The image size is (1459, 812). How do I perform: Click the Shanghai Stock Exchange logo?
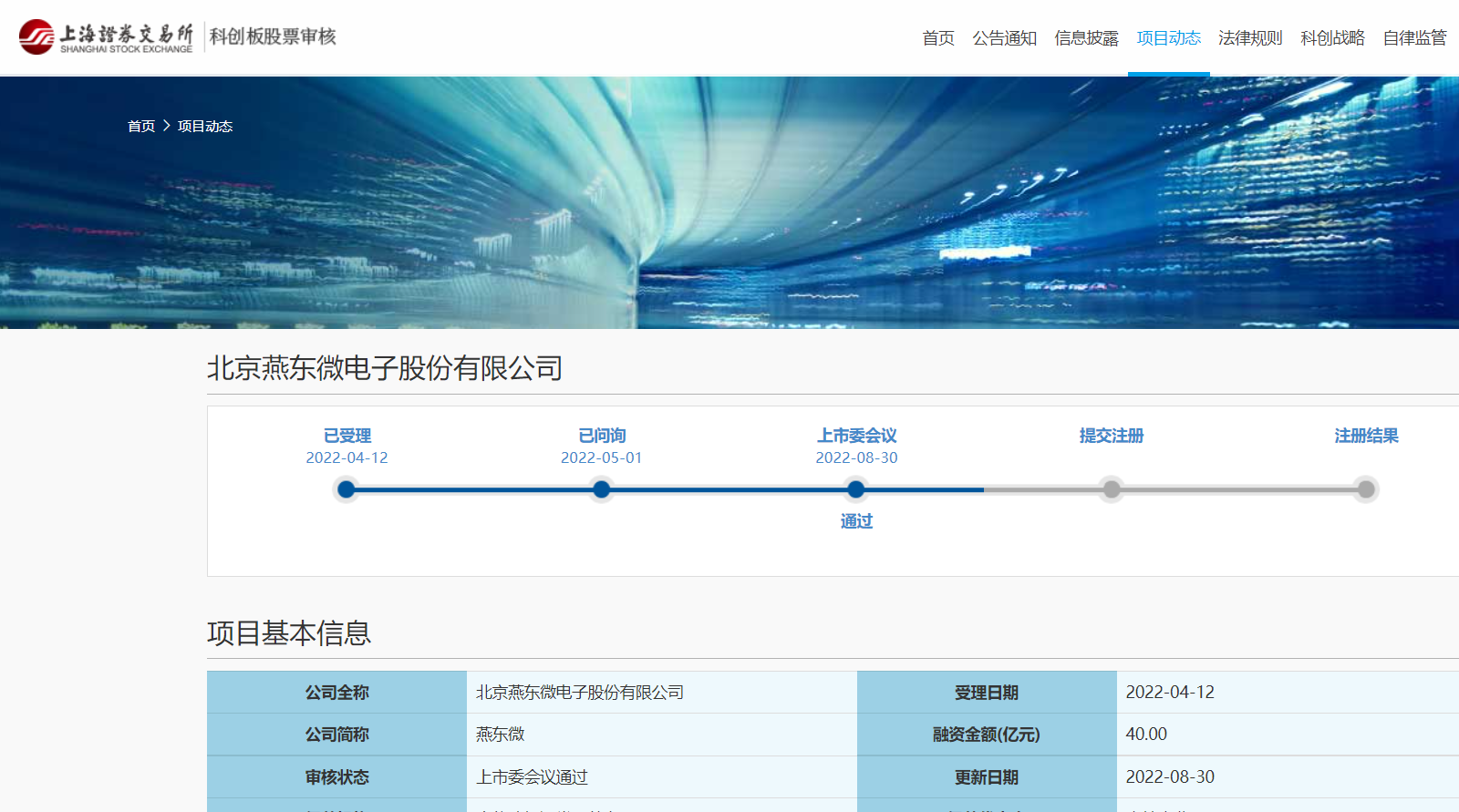tap(106, 36)
